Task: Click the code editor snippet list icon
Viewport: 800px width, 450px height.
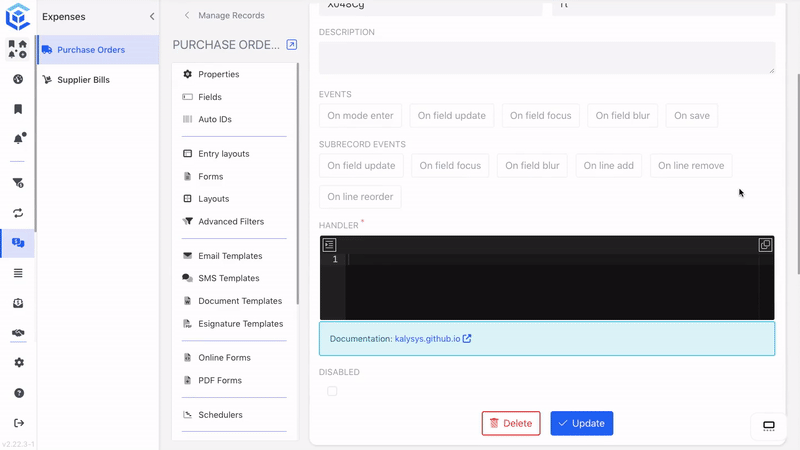Action: coord(329,245)
